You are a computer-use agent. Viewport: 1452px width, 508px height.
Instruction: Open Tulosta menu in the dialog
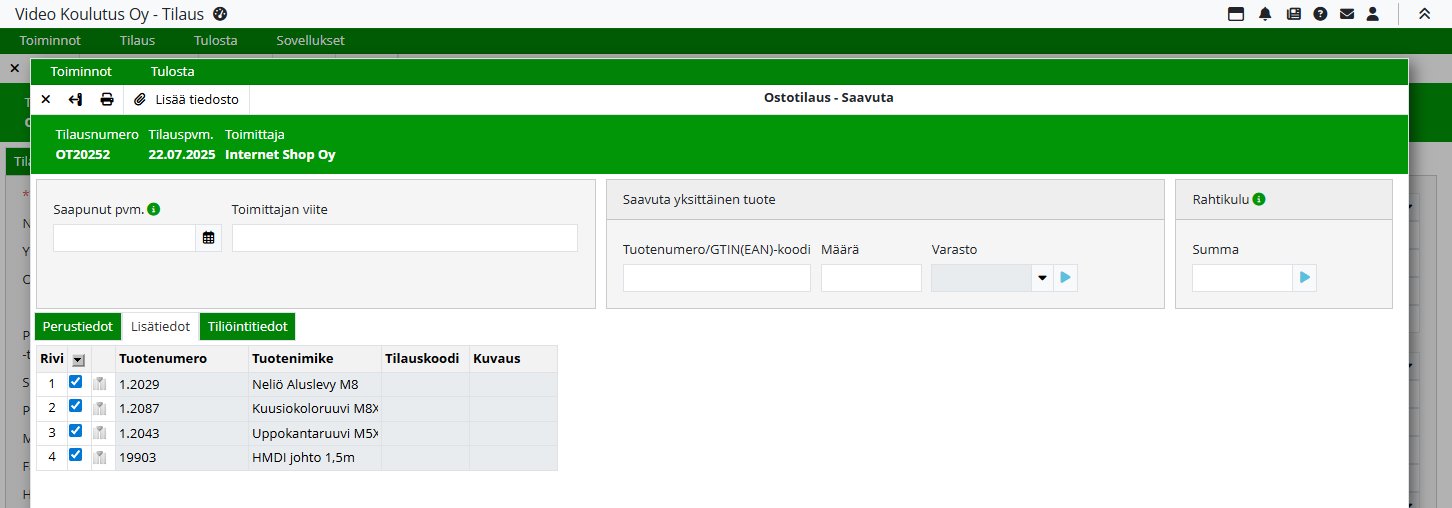coord(172,72)
